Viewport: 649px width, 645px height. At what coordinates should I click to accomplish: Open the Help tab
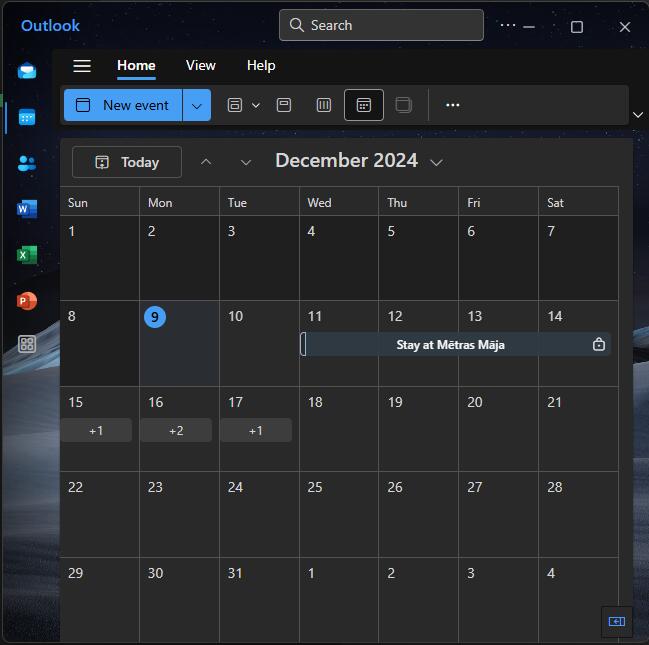coord(261,65)
